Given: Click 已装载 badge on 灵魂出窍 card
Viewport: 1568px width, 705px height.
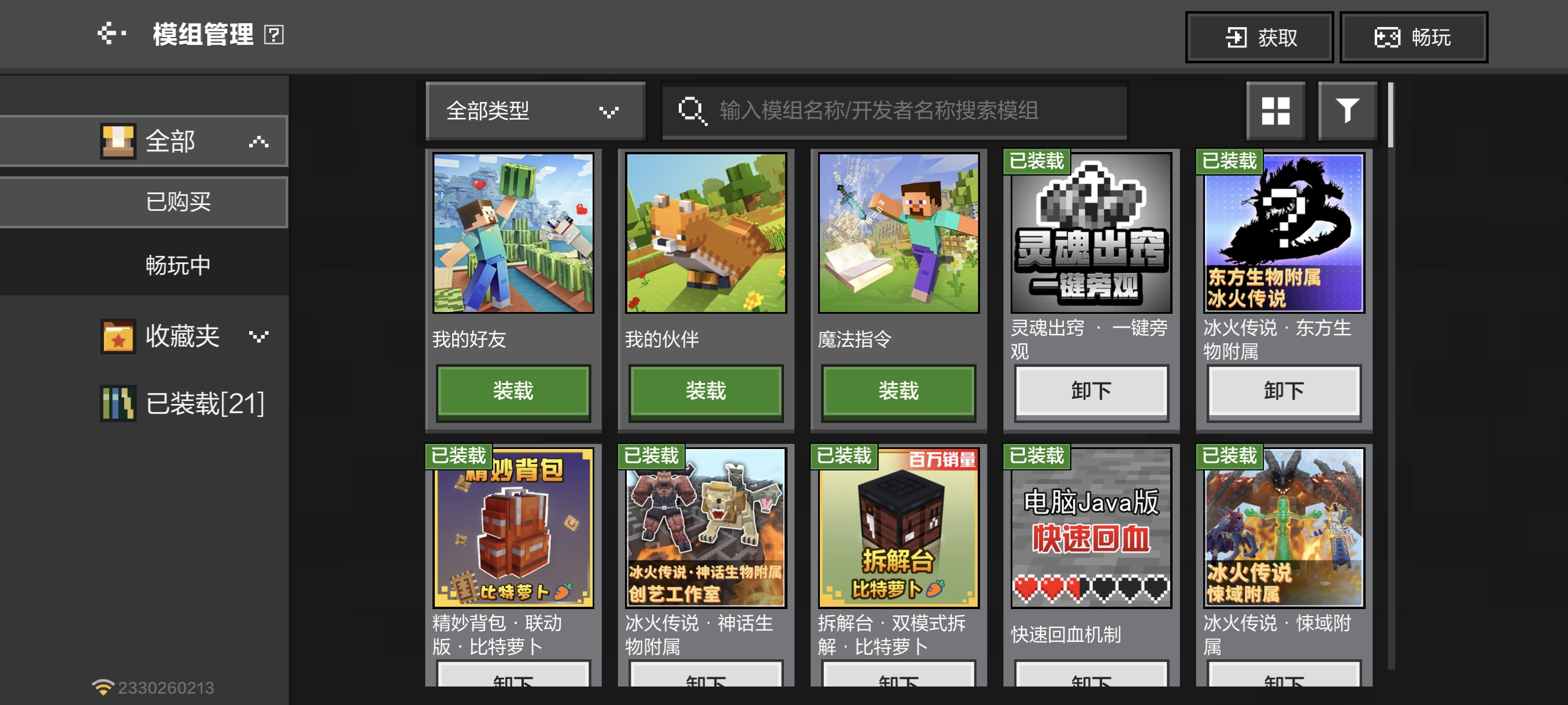Looking at the screenshot, I should [x=1037, y=161].
